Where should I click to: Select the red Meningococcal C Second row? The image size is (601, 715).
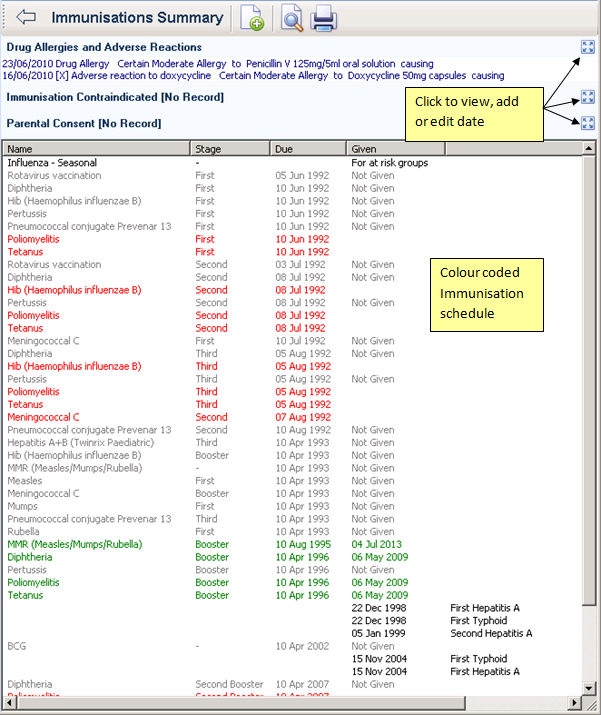coord(43,417)
